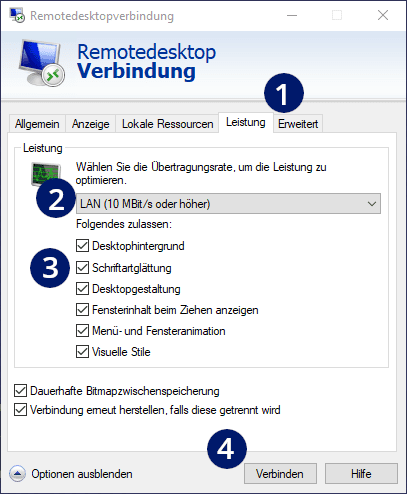
Task: Select the Lokale Ressourcen tab
Action: [167, 124]
